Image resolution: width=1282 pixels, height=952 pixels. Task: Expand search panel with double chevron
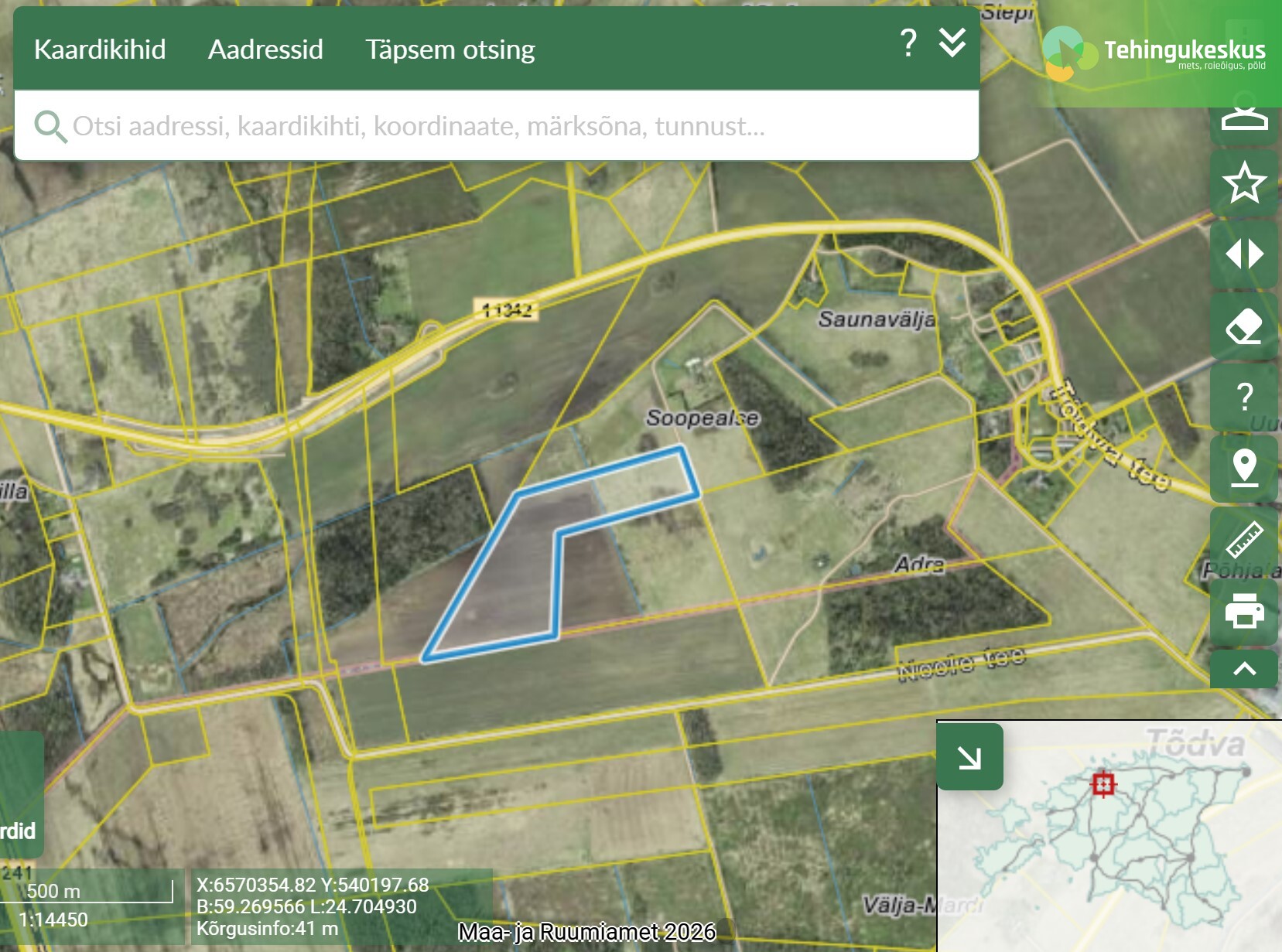(952, 43)
